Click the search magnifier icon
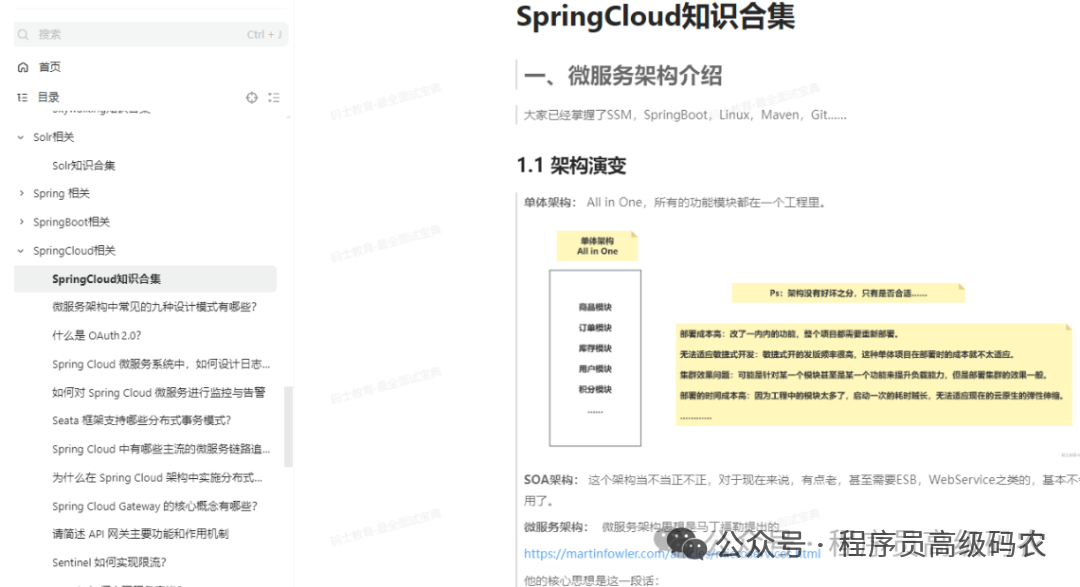The image size is (1080, 587). (23, 34)
